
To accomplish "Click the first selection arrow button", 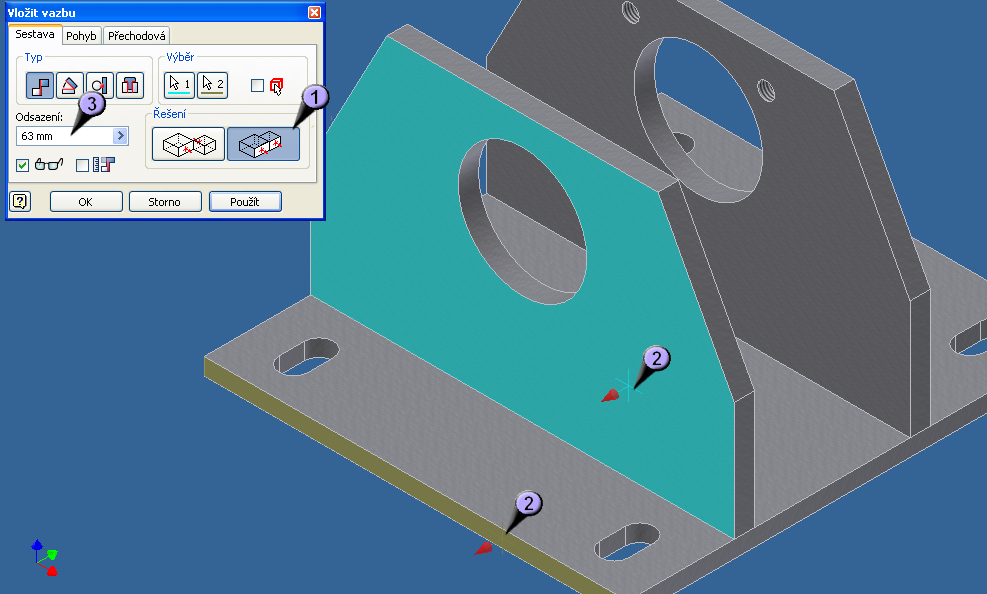I will [179, 85].
